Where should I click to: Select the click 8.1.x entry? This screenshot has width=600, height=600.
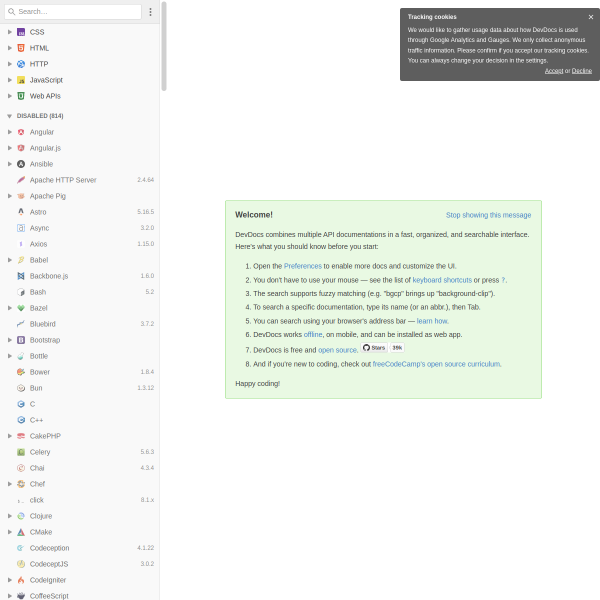tap(80, 500)
